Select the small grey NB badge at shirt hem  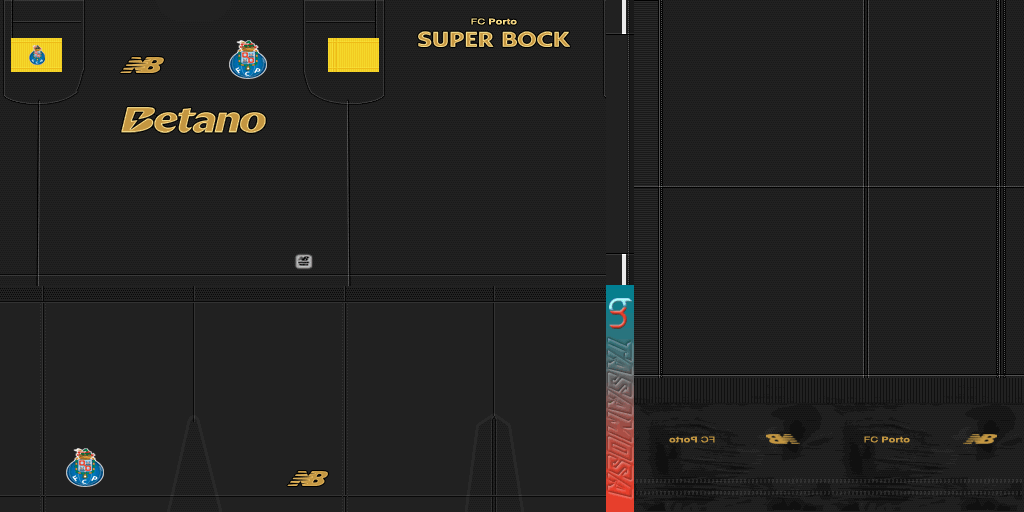click(304, 261)
